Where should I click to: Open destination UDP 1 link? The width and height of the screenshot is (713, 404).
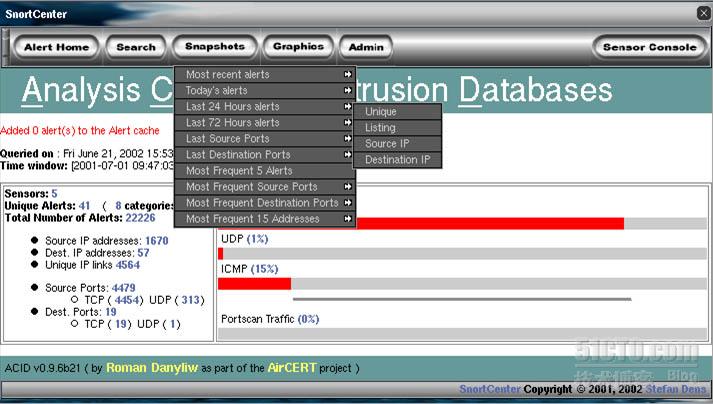[x=172, y=324]
